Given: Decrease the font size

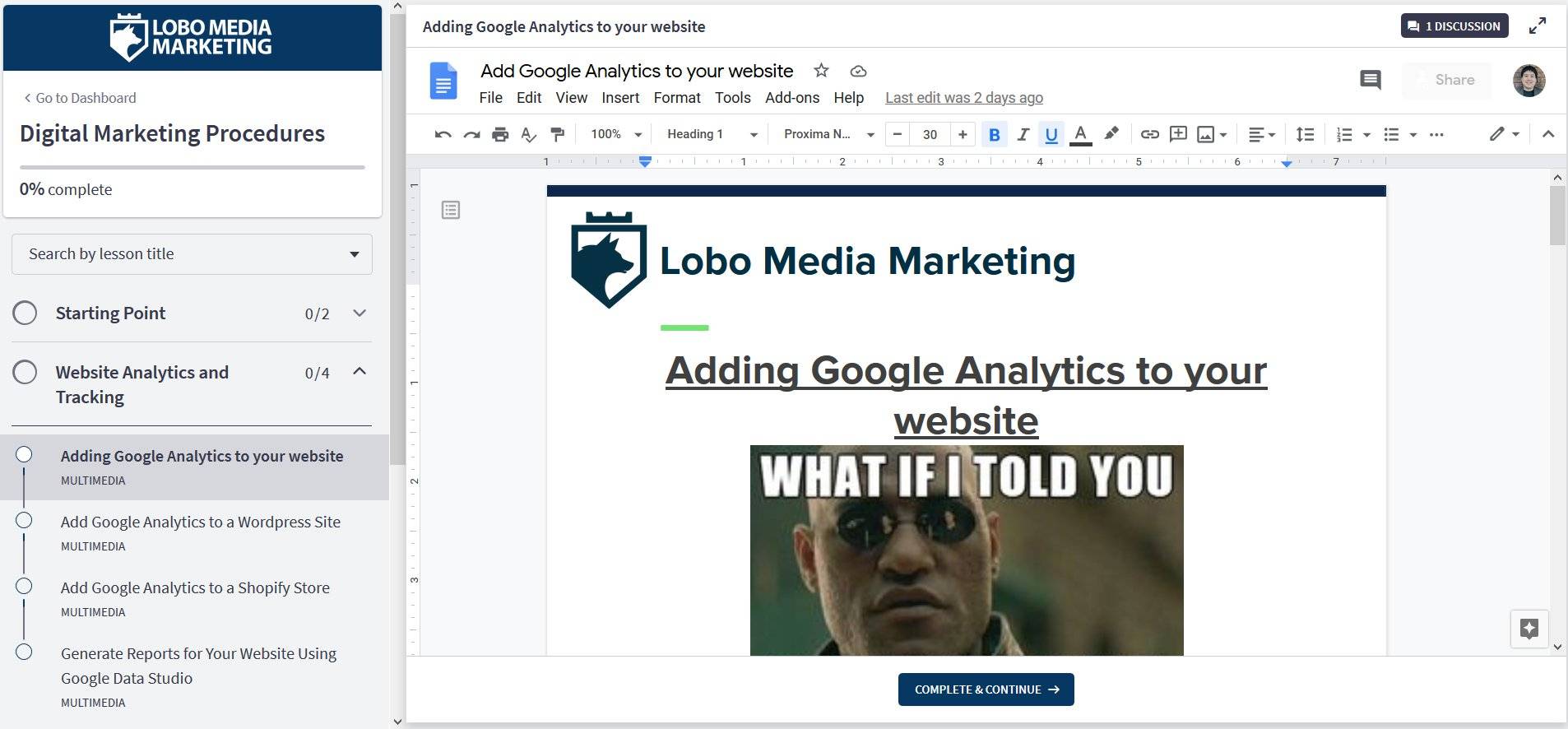Looking at the screenshot, I should pos(898,134).
